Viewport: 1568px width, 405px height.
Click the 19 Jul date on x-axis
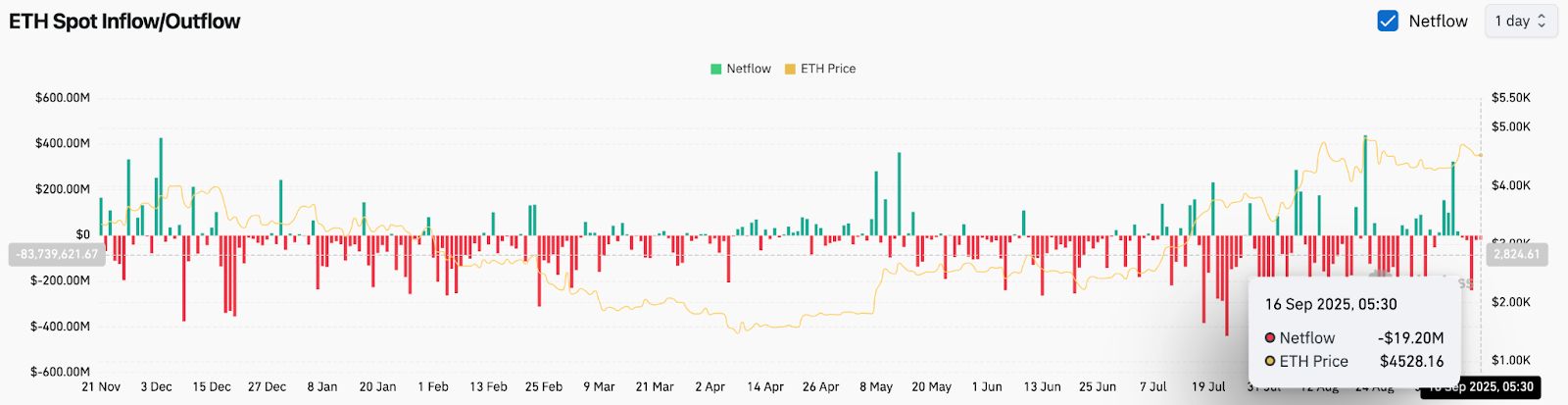click(x=1208, y=386)
